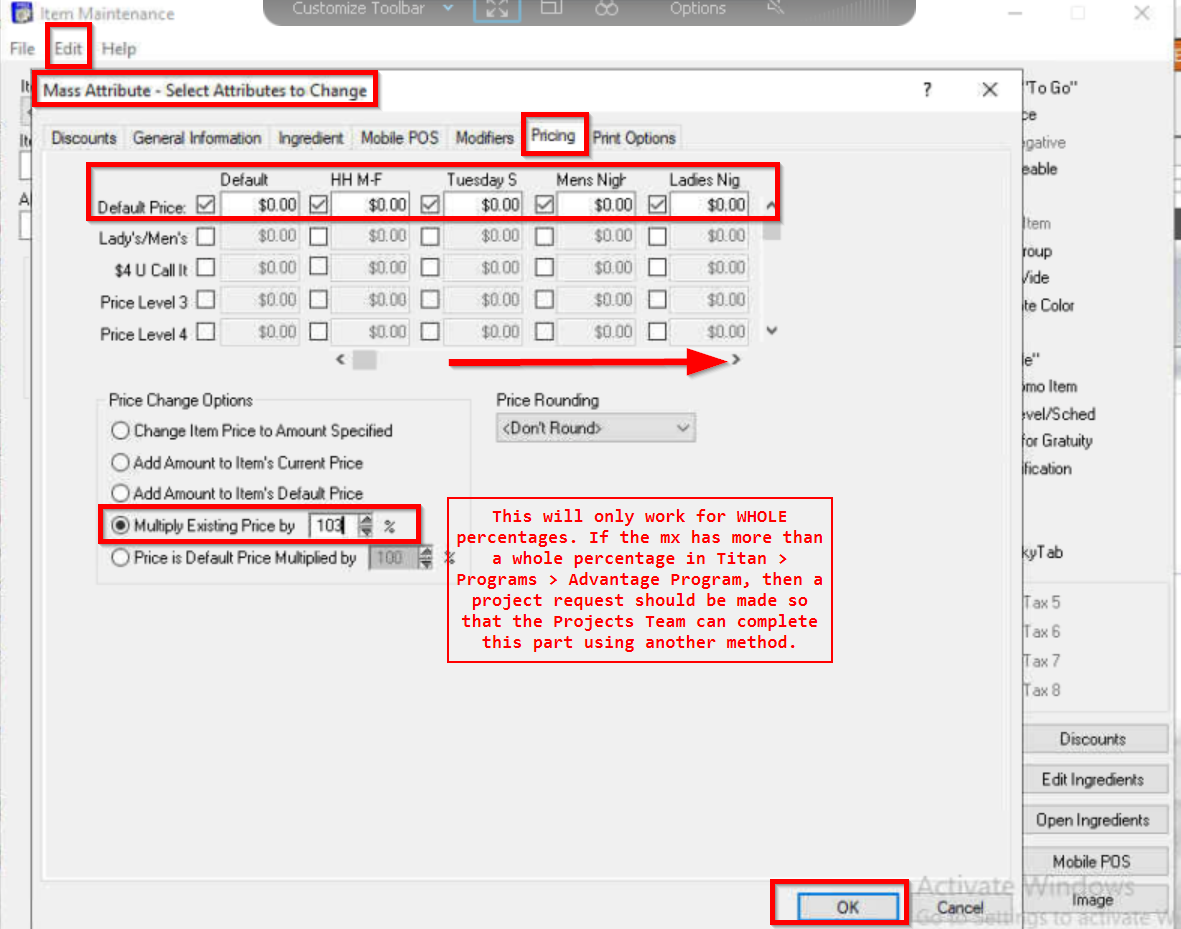Open the Price Rounding dropdown
1181x929 pixels.
pos(595,428)
